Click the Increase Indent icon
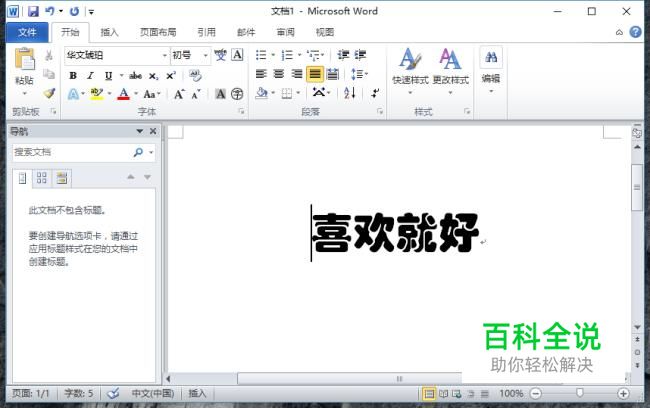The image size is (650, 408). point(360,55)
